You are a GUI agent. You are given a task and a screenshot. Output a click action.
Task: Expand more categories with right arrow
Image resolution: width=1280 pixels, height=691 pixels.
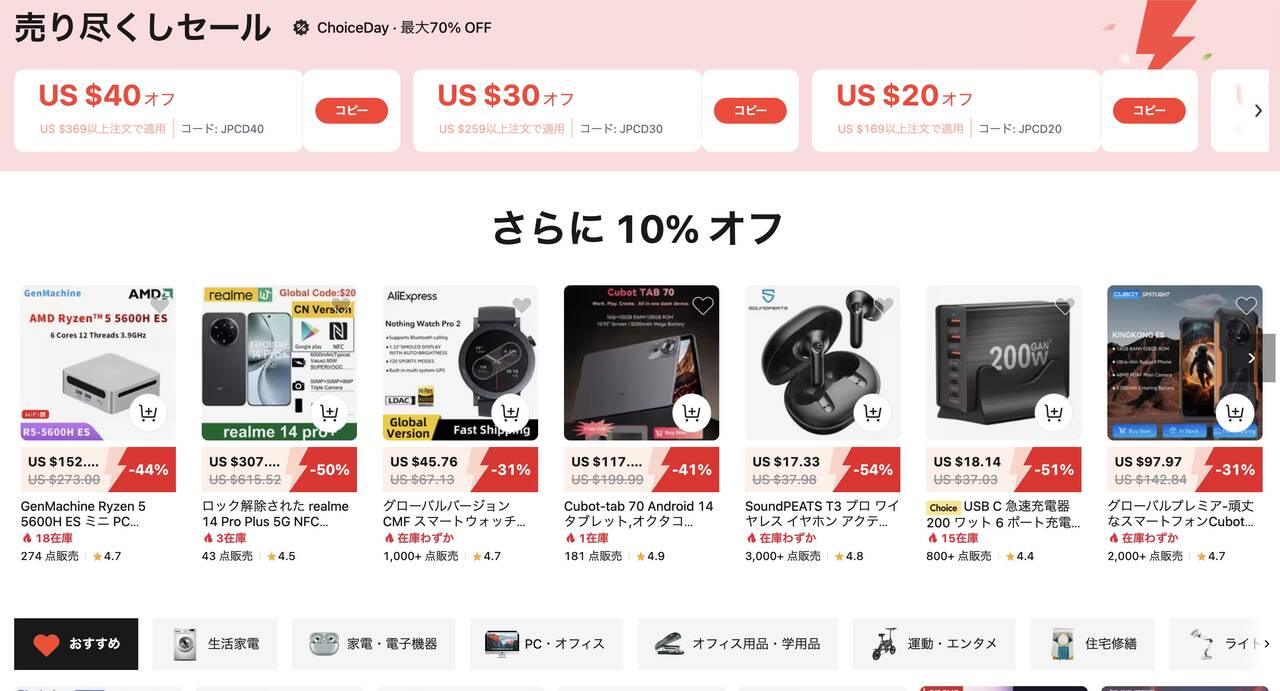point(1267,644)
